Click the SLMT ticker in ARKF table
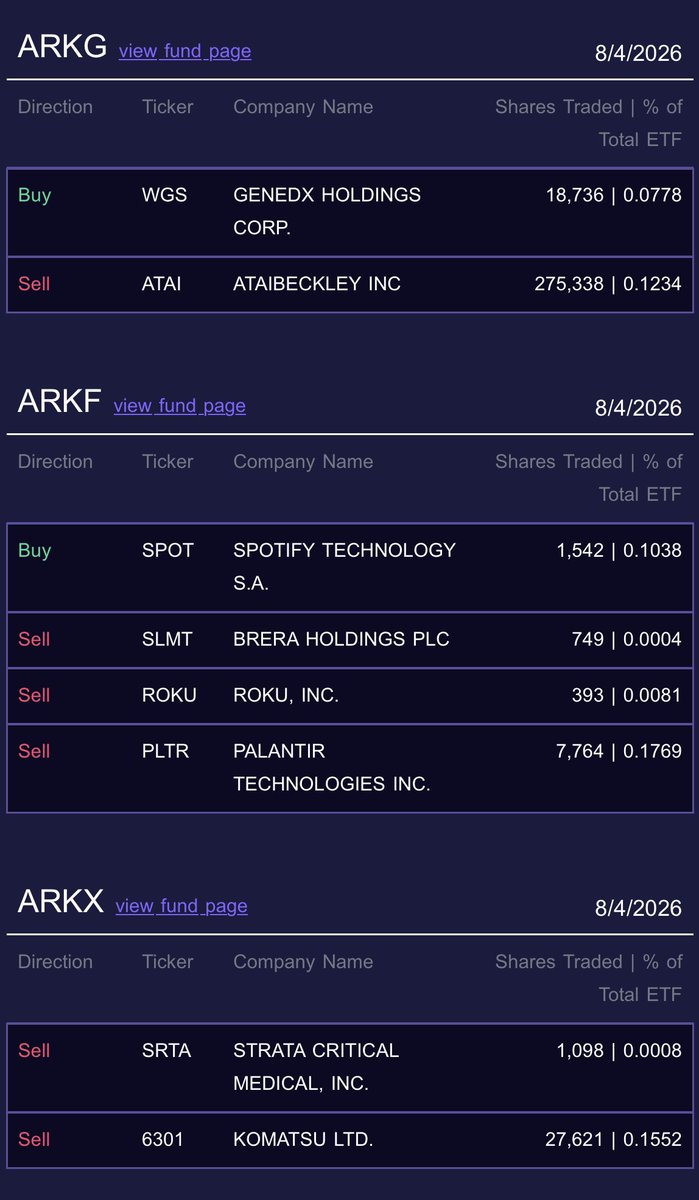This screenshot has width=699, height=1200. coord(167,639)
